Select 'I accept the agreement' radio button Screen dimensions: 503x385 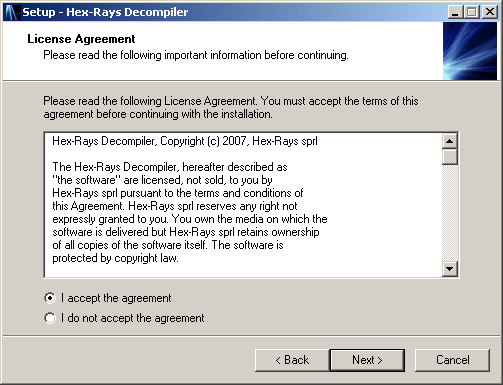[50, 298]
